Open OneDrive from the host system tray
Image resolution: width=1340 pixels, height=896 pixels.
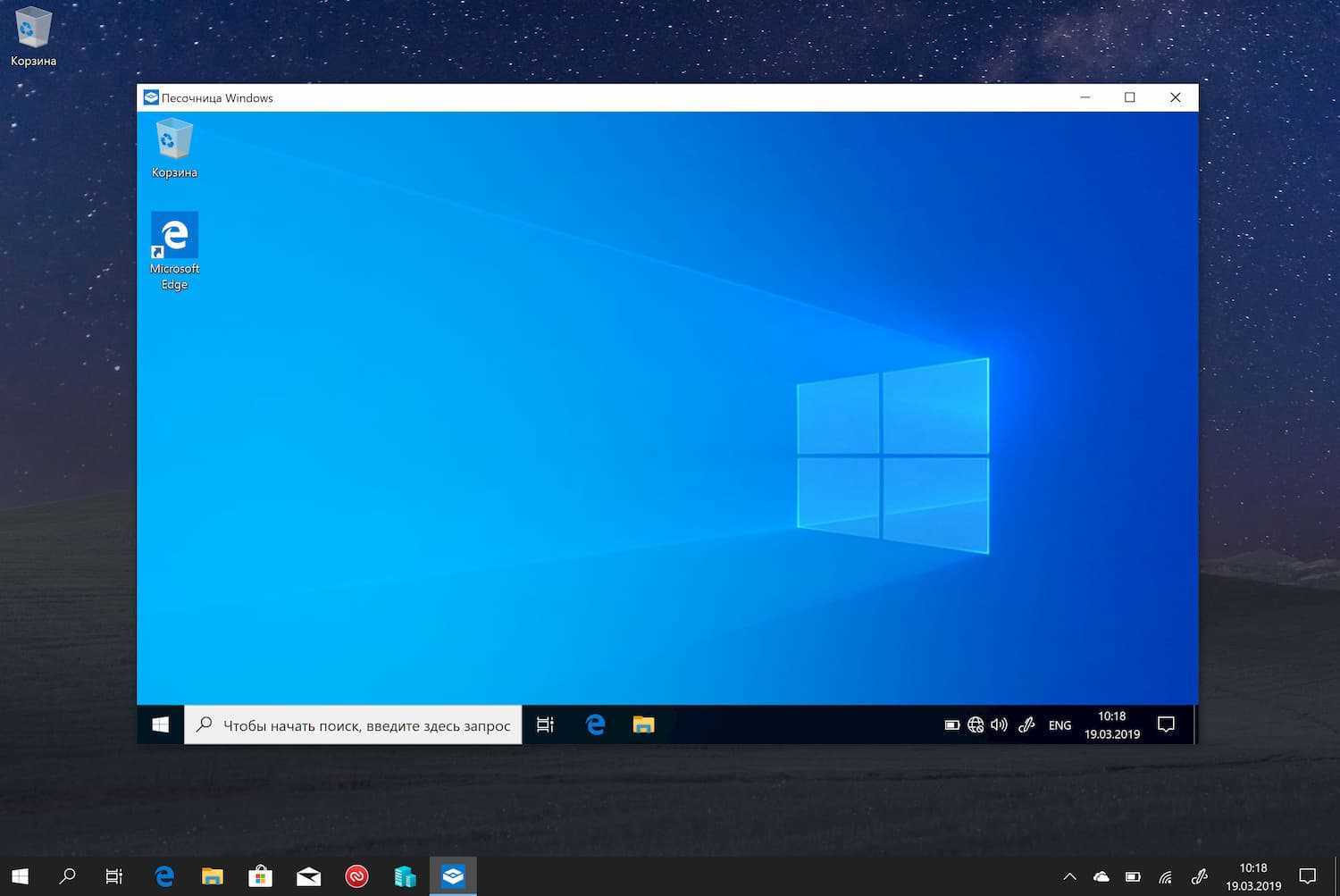tap(1101, 876)
